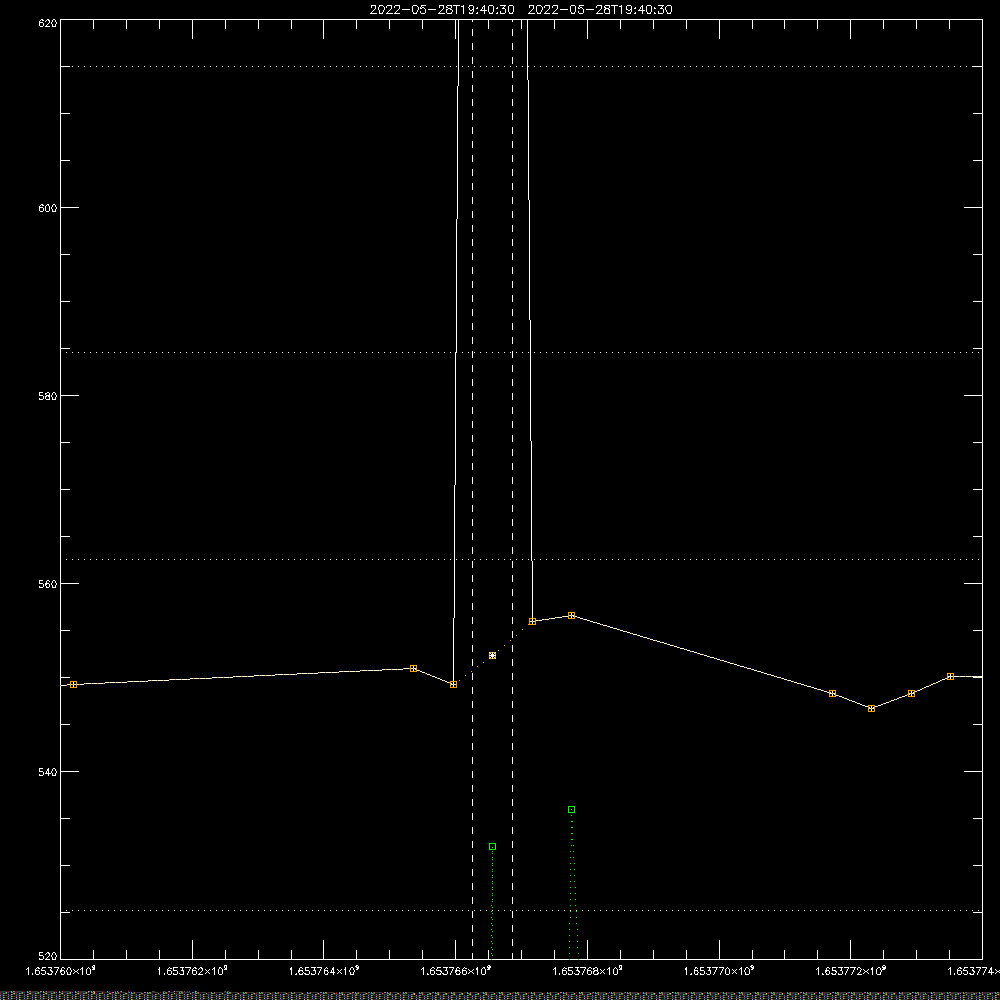The image size is (1000, 1000).
Task: Click the lowest horizontal dotted line near 525
Action: pos(522,911)
